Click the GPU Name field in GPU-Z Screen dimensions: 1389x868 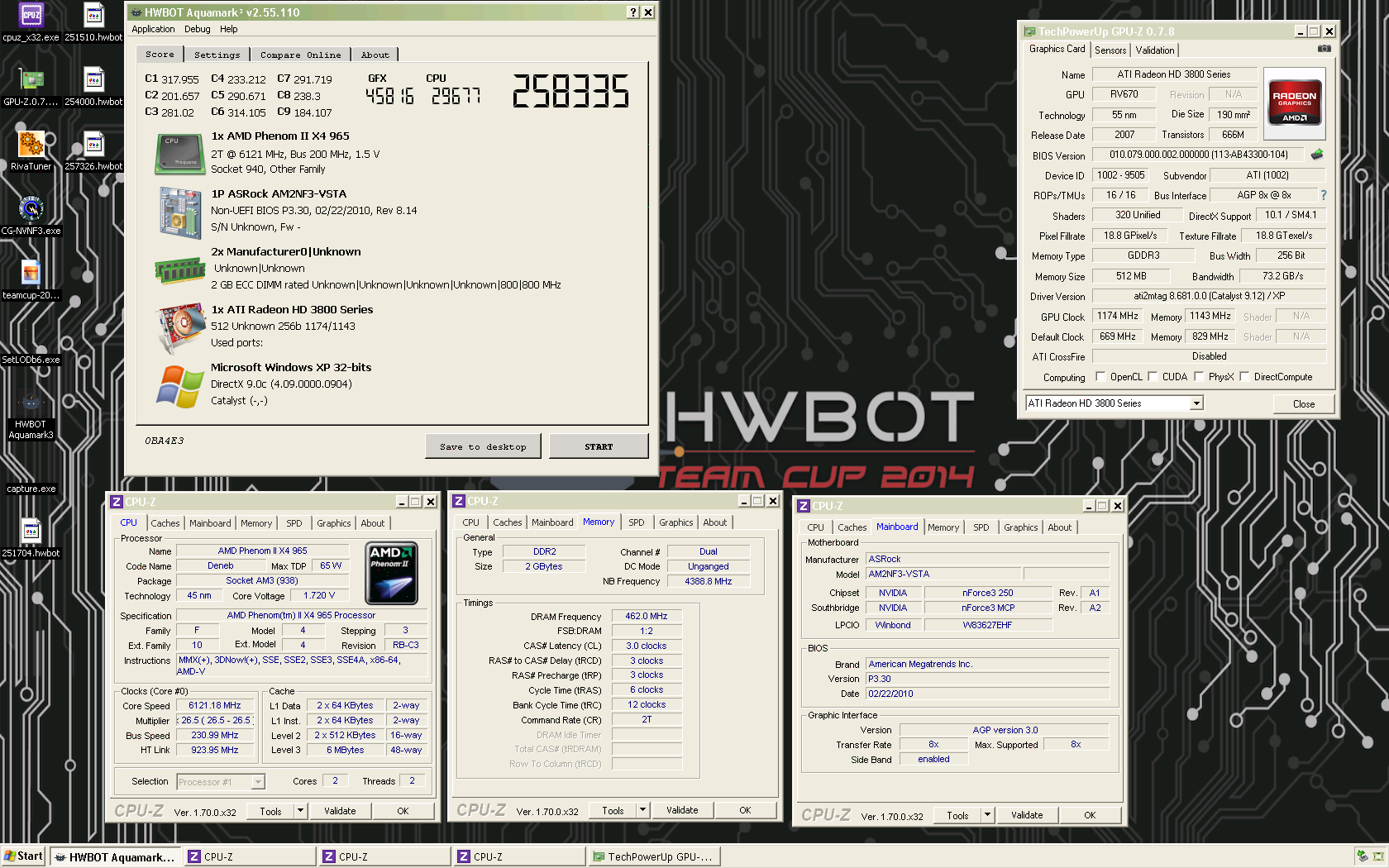point(1174,74)
